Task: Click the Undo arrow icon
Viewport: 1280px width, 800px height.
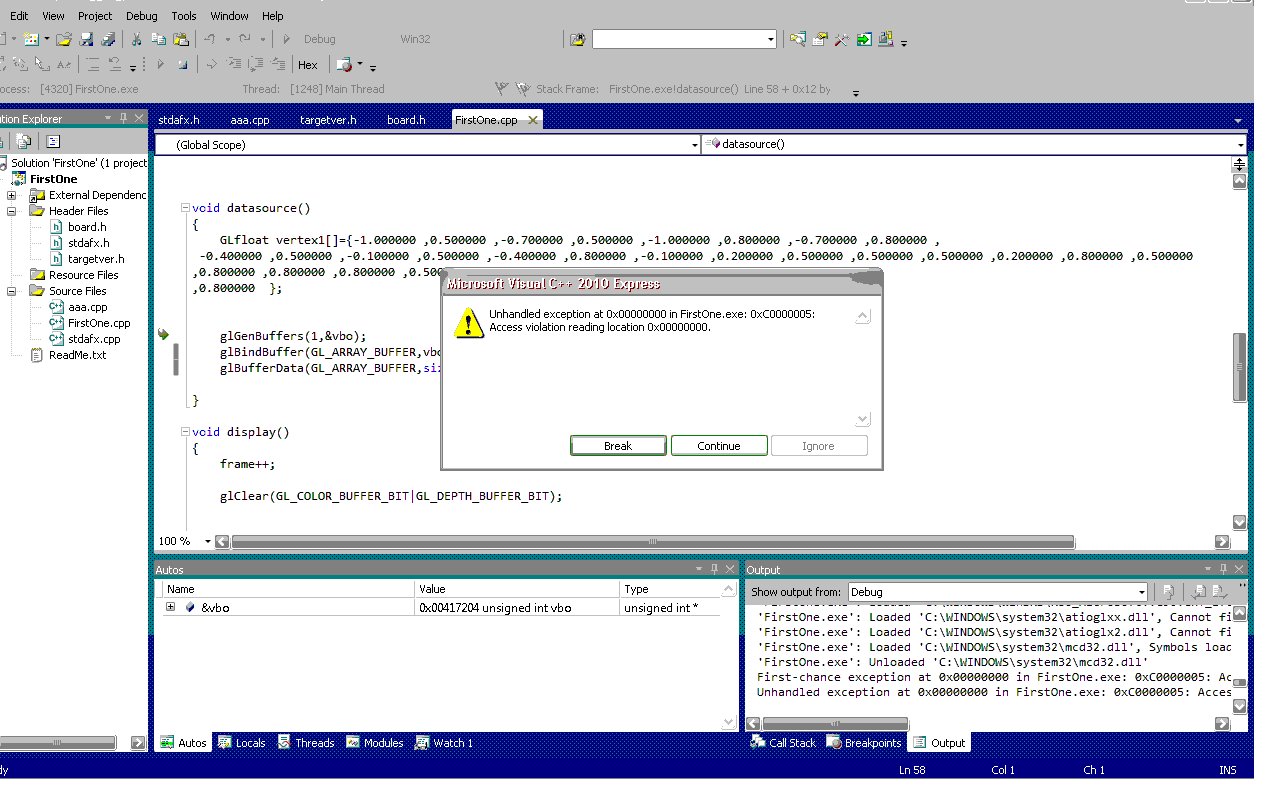Action: point(209,39)
